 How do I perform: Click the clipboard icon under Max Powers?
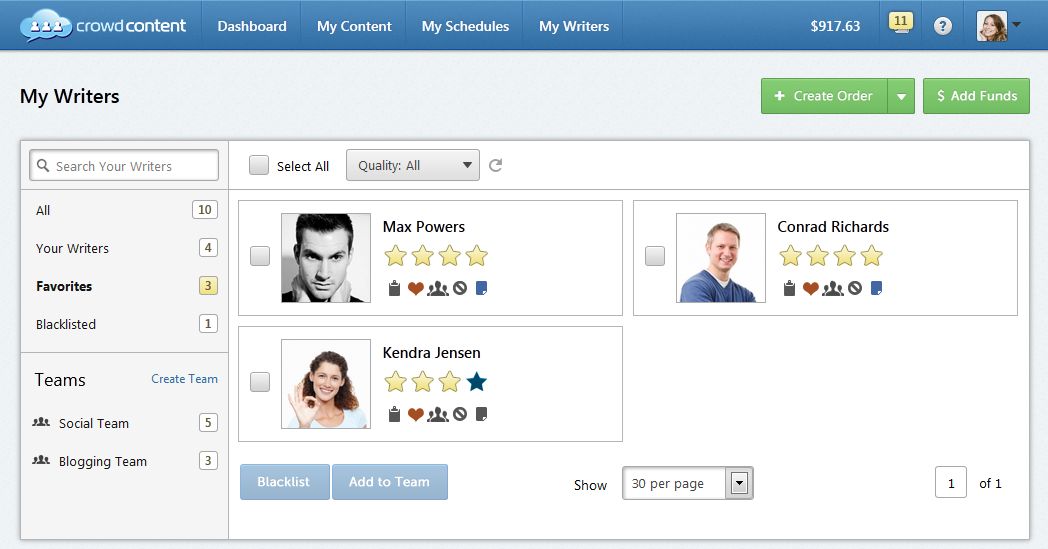coord(395,288)
